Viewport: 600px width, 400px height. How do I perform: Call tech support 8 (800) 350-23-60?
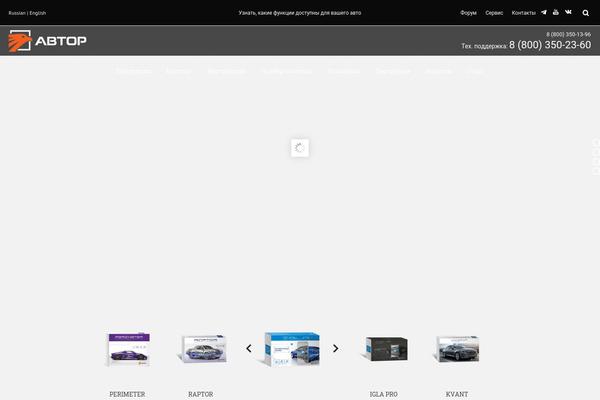click(550, 45)
